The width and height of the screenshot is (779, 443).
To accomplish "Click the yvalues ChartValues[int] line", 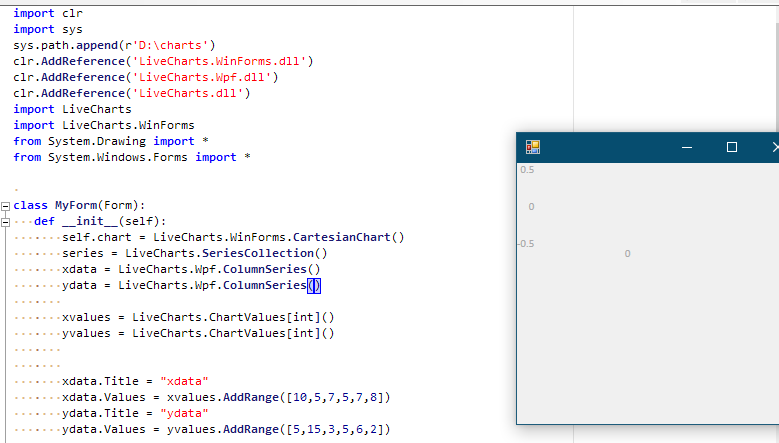I will click(x=198, y=333).
